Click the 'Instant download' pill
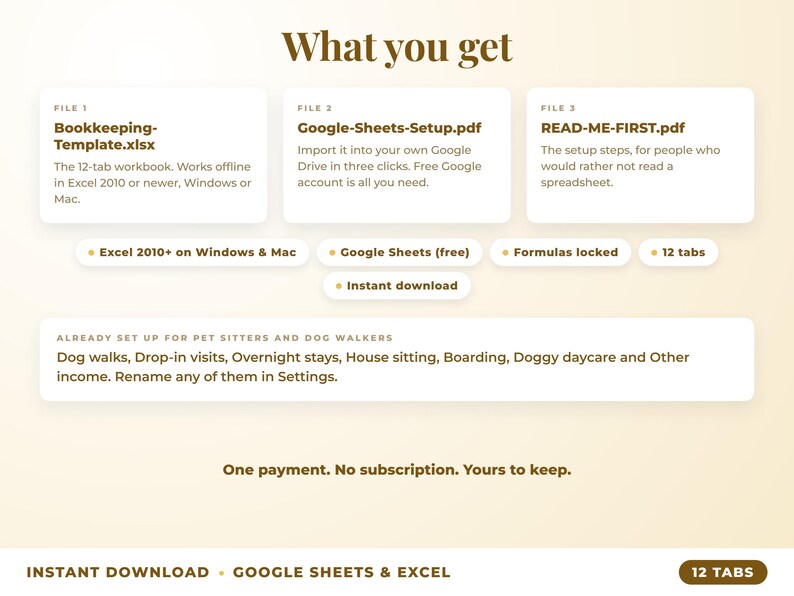794x596 pixels. [x=397, y=286]
